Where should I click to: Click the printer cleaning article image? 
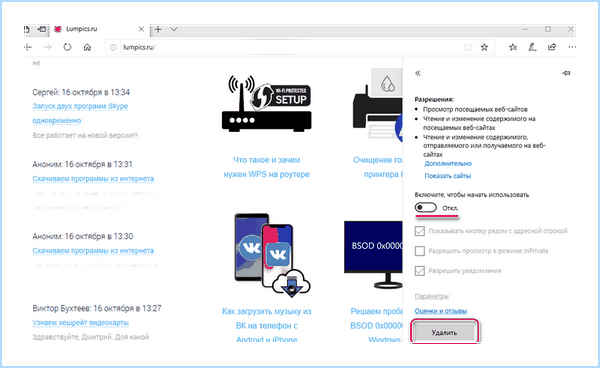tap(378, 105)
